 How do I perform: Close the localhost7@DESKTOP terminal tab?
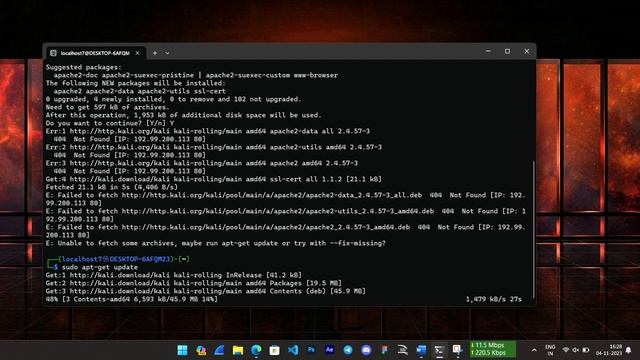point(138,53)
